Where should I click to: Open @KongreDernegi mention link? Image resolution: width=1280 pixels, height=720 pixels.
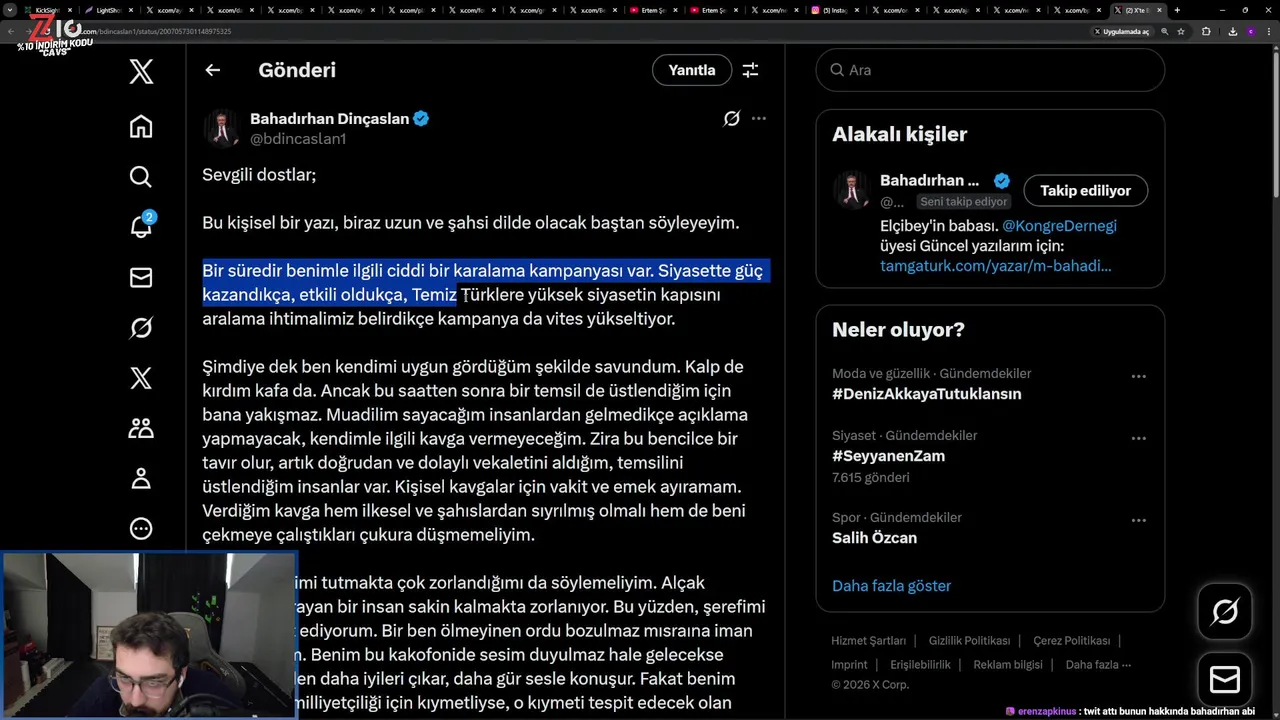point(1059,226)
